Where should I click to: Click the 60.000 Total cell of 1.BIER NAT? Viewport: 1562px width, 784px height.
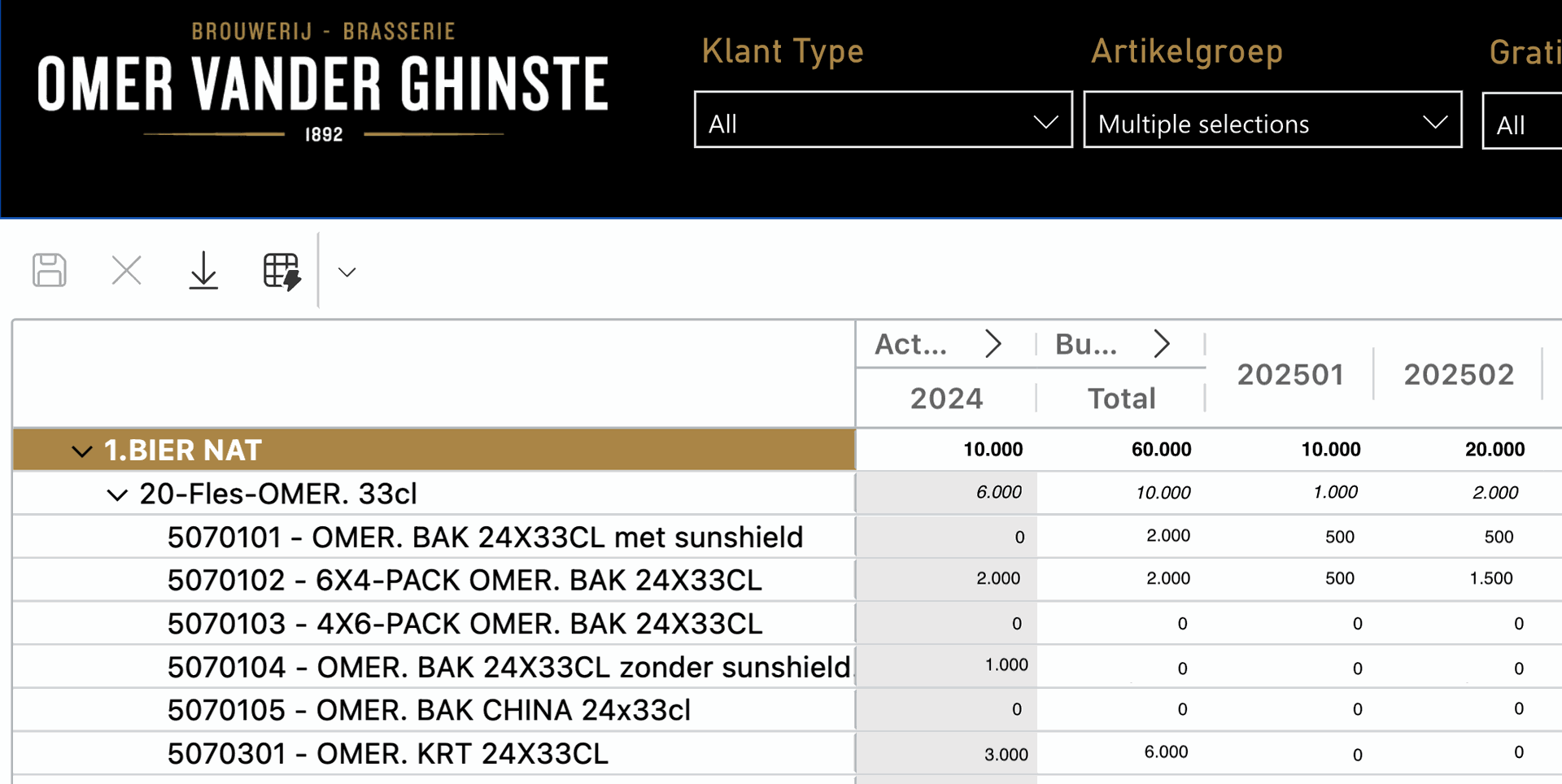tap(1161, 450)
